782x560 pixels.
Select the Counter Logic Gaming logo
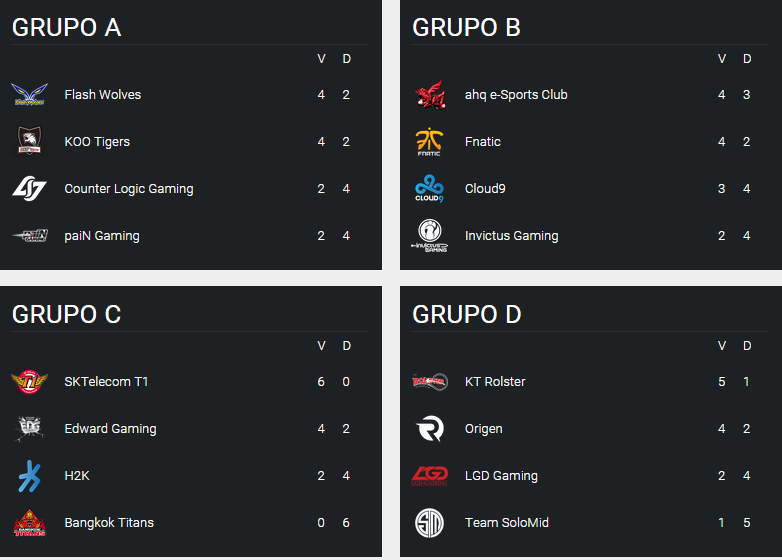tap(29, 188)
